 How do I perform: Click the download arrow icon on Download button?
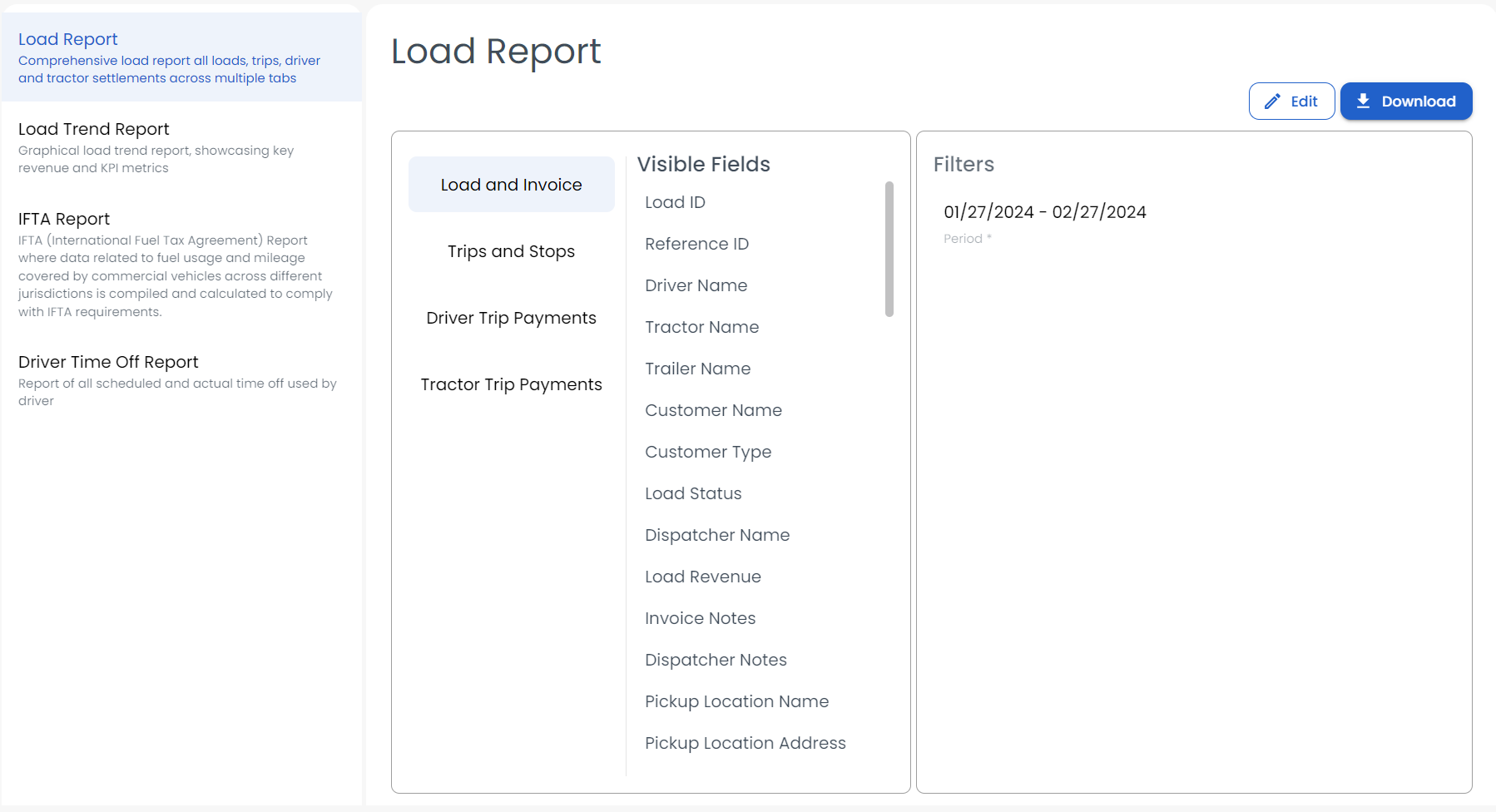[x=1364, y=101]
